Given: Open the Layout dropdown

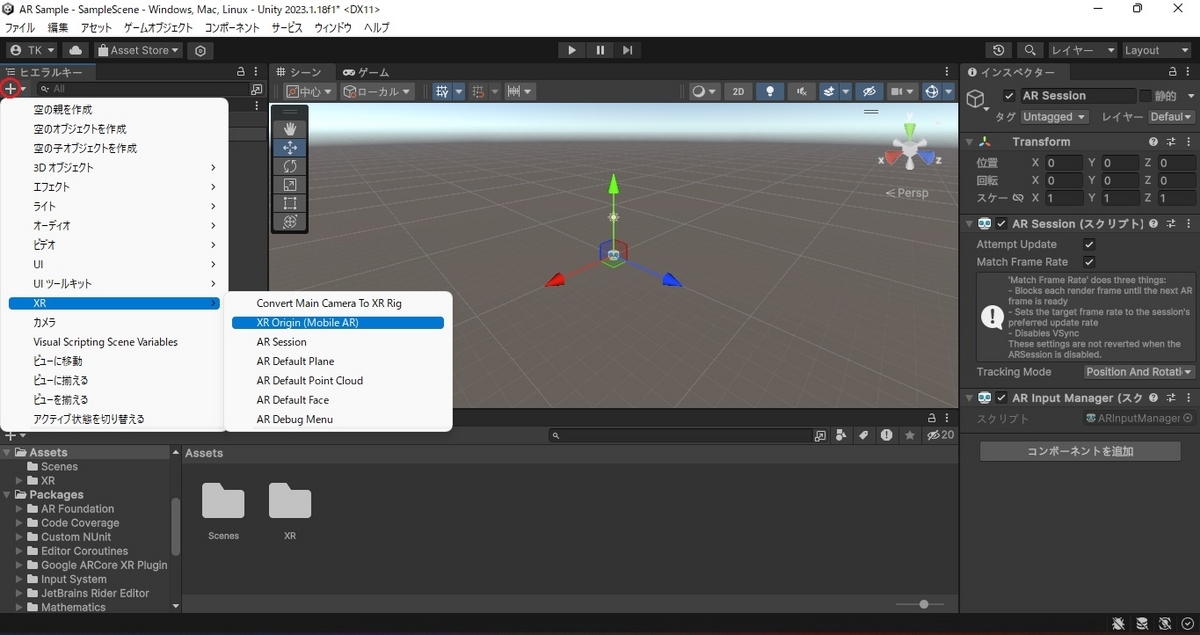Looking at the screenshot, I should click(1157, 50).
